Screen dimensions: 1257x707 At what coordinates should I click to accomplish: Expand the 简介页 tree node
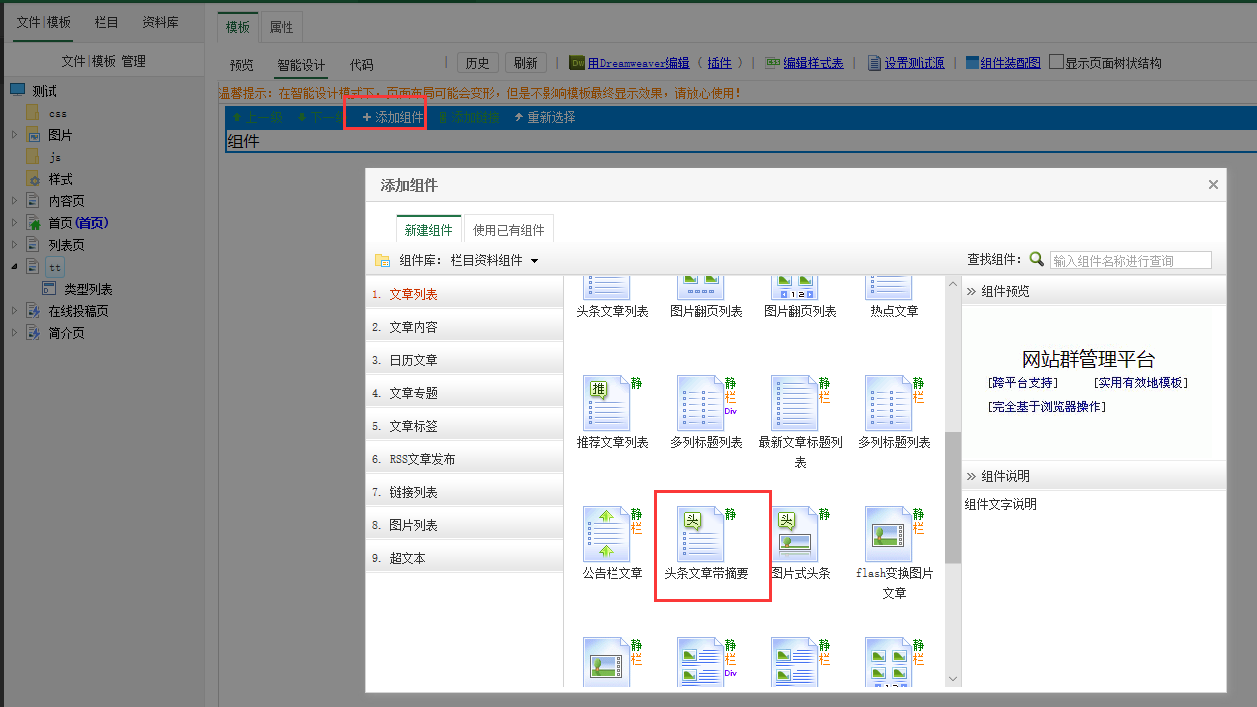[14, 333]
